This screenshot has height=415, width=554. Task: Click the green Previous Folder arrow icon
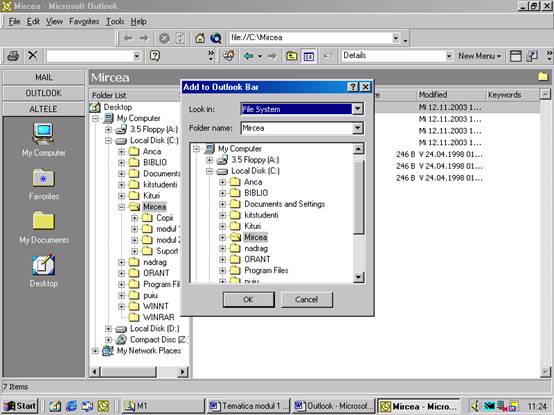point(249,56)
